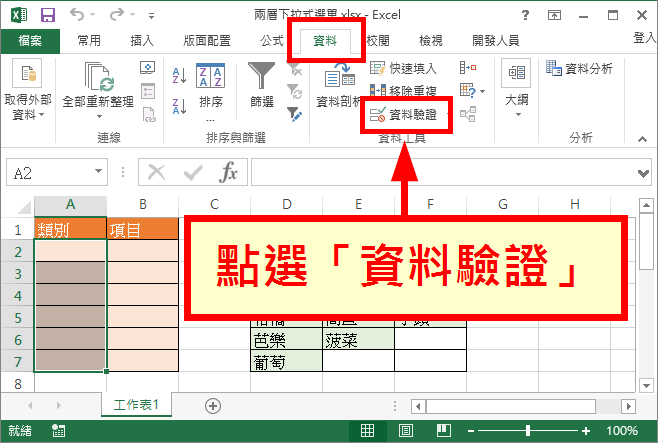
Task: Open the Advanced filter icon
Action: 295,114
